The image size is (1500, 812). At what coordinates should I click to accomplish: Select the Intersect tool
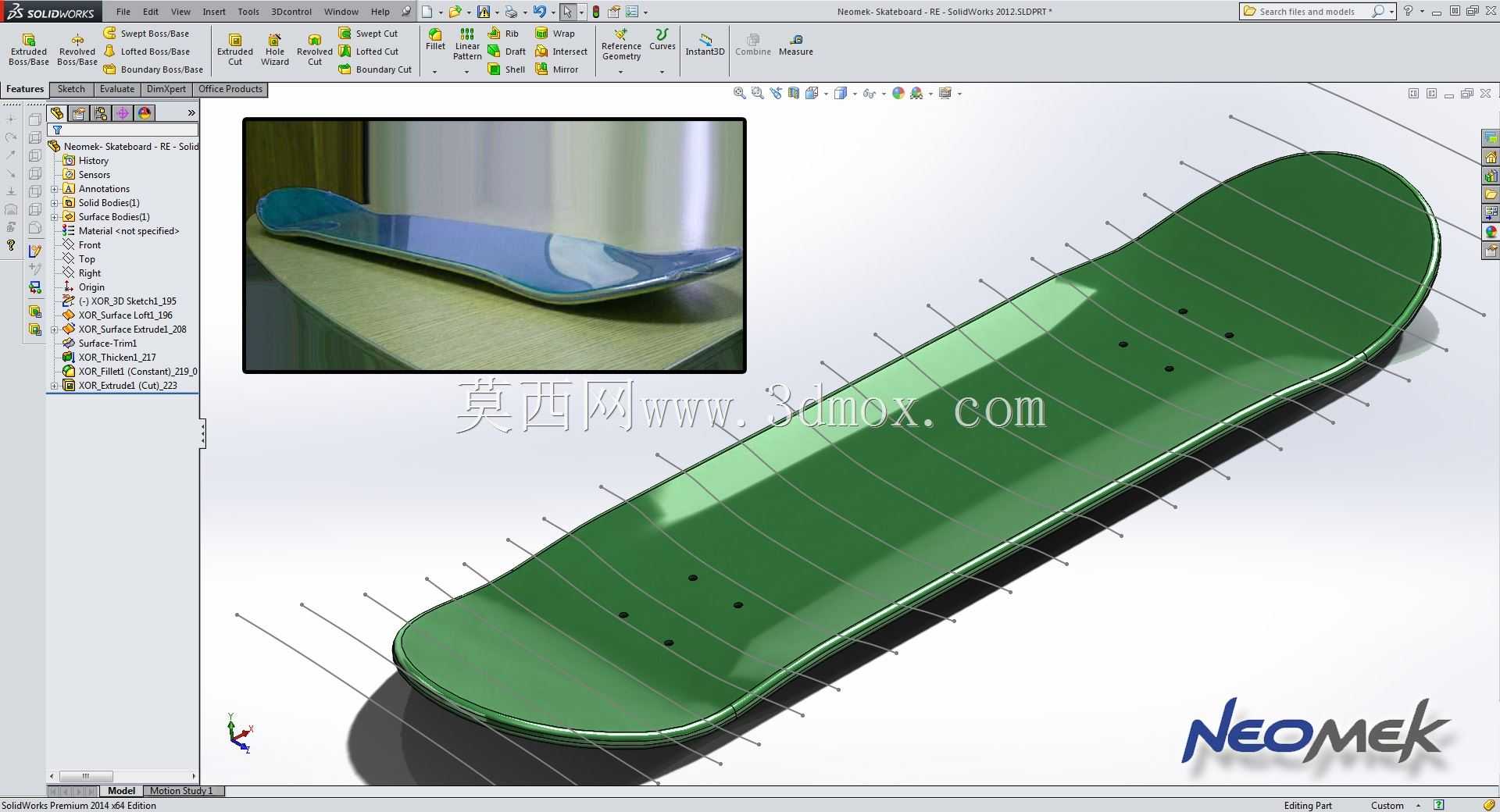point(562,52)
